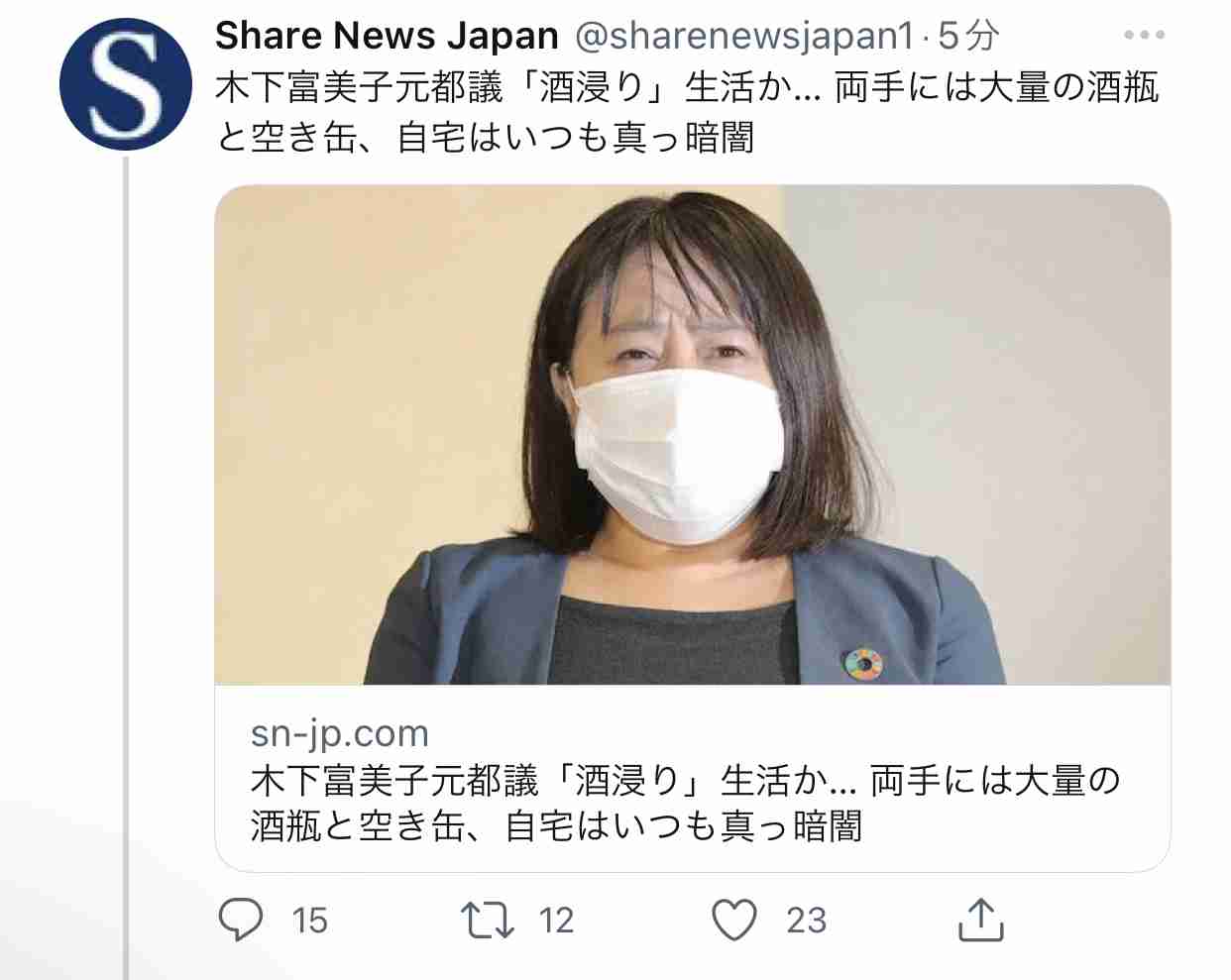Viewport: 1231px width, 980px height.
Task: Click the second line of link card title
Action: [556, 825]
